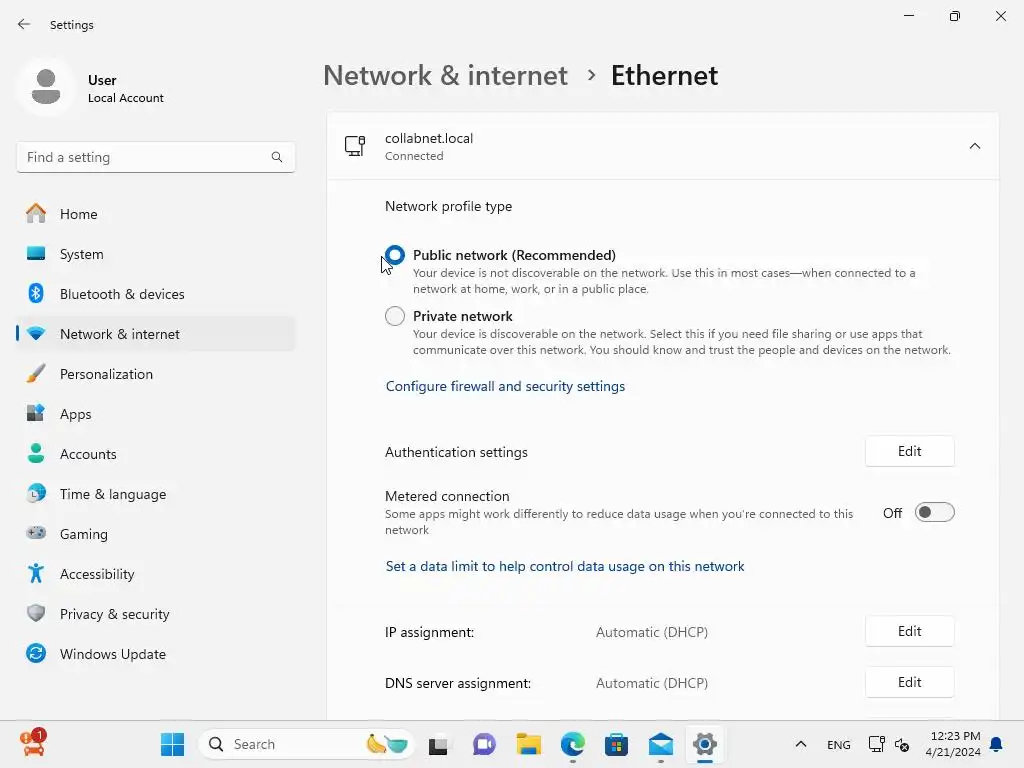Click the Time & language clock globe icon
The height and width of the screenshot is (768, 1024).
coord(36,494)
